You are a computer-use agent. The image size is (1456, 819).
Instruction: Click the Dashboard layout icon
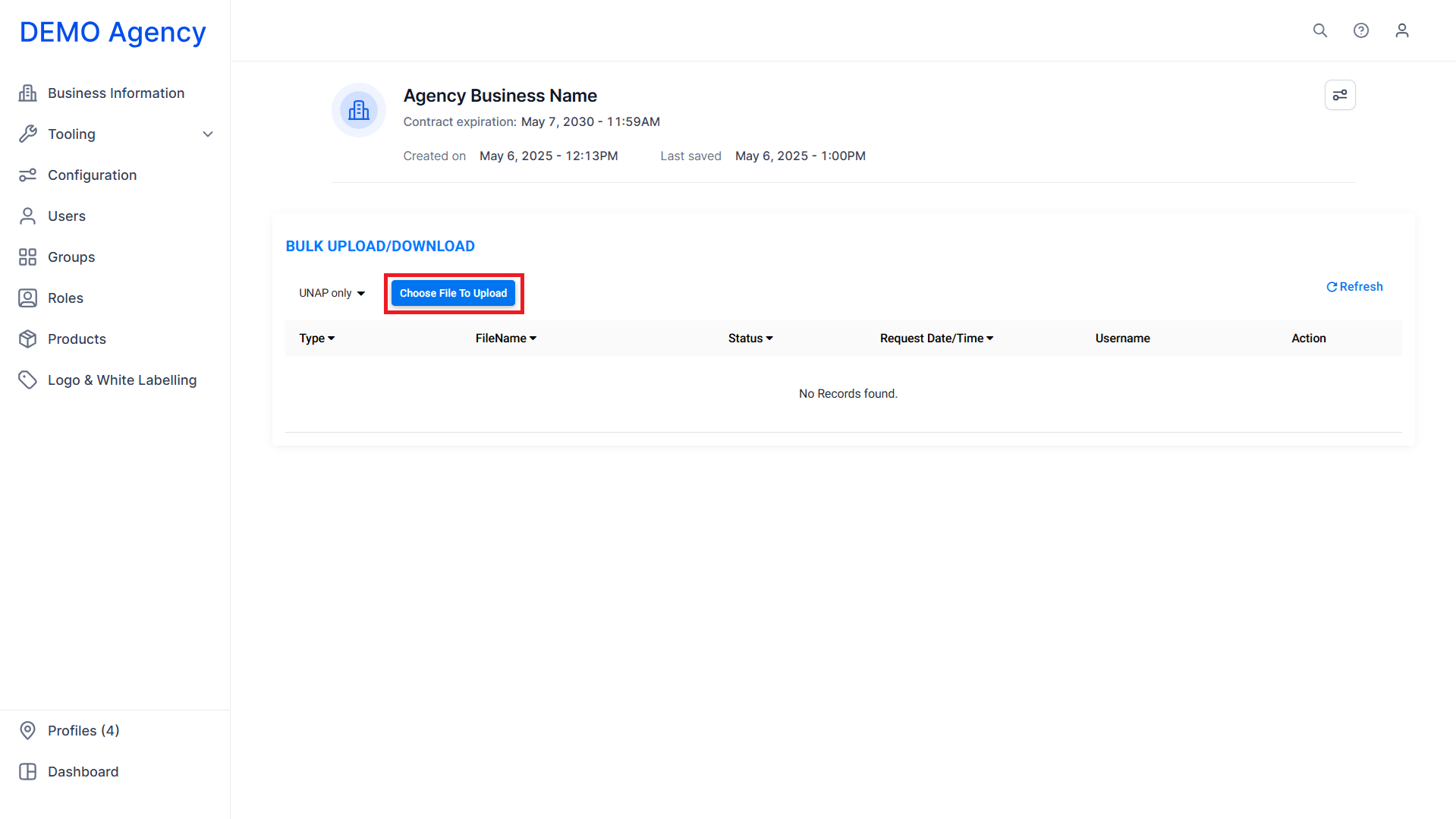coord(28,771)
